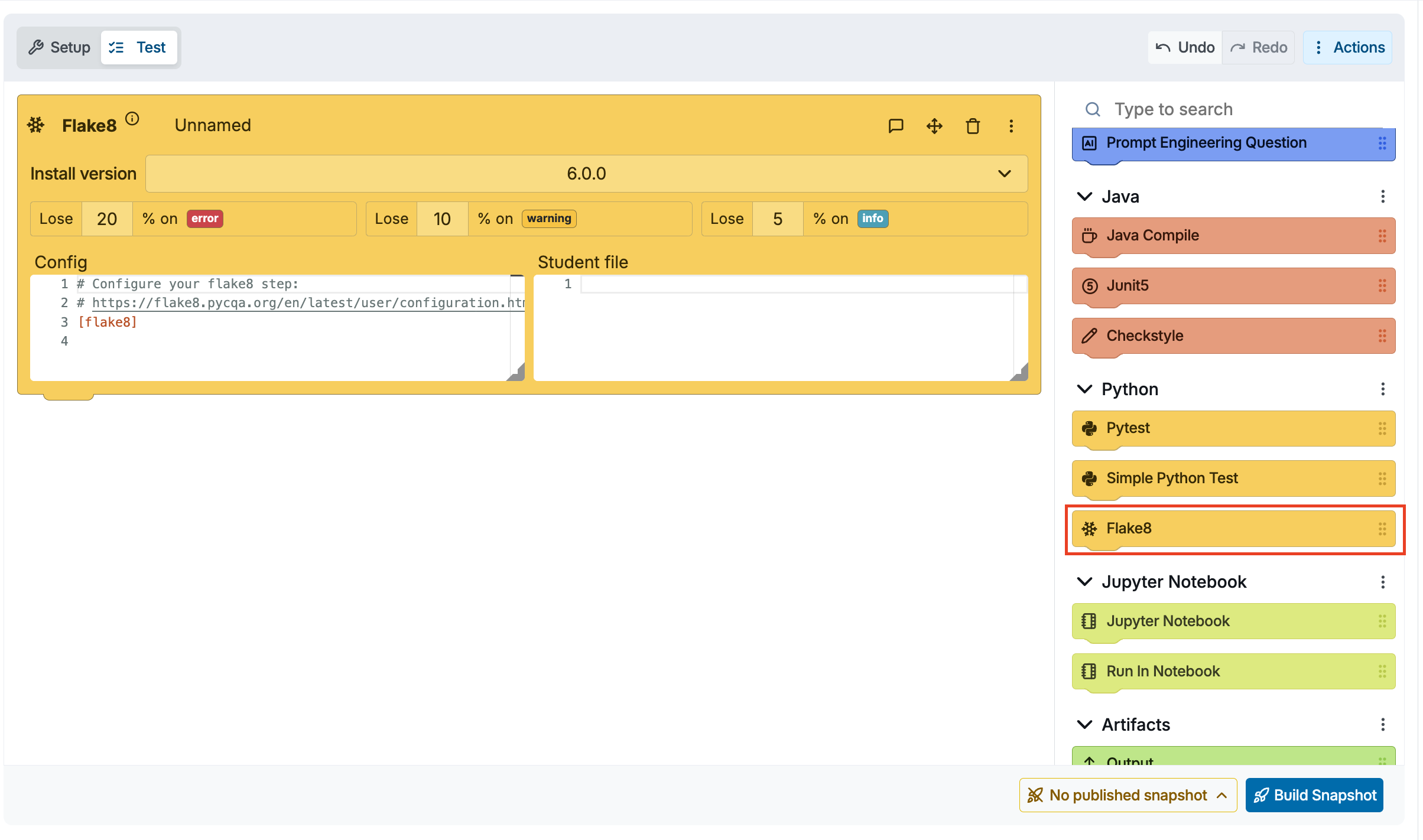Select the Test tab
The width and height of the screenshot is (1423, 840).
pos(139,47)
